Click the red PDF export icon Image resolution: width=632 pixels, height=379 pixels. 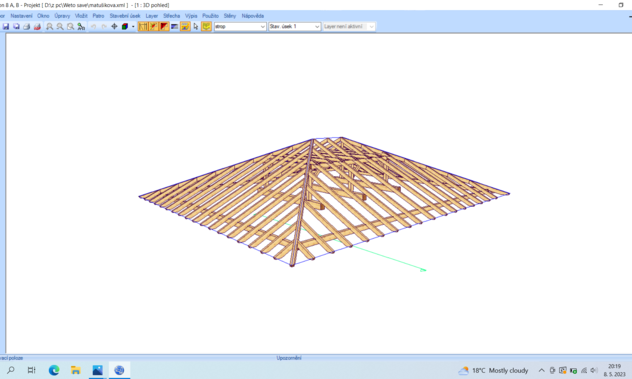coord(37,27)
